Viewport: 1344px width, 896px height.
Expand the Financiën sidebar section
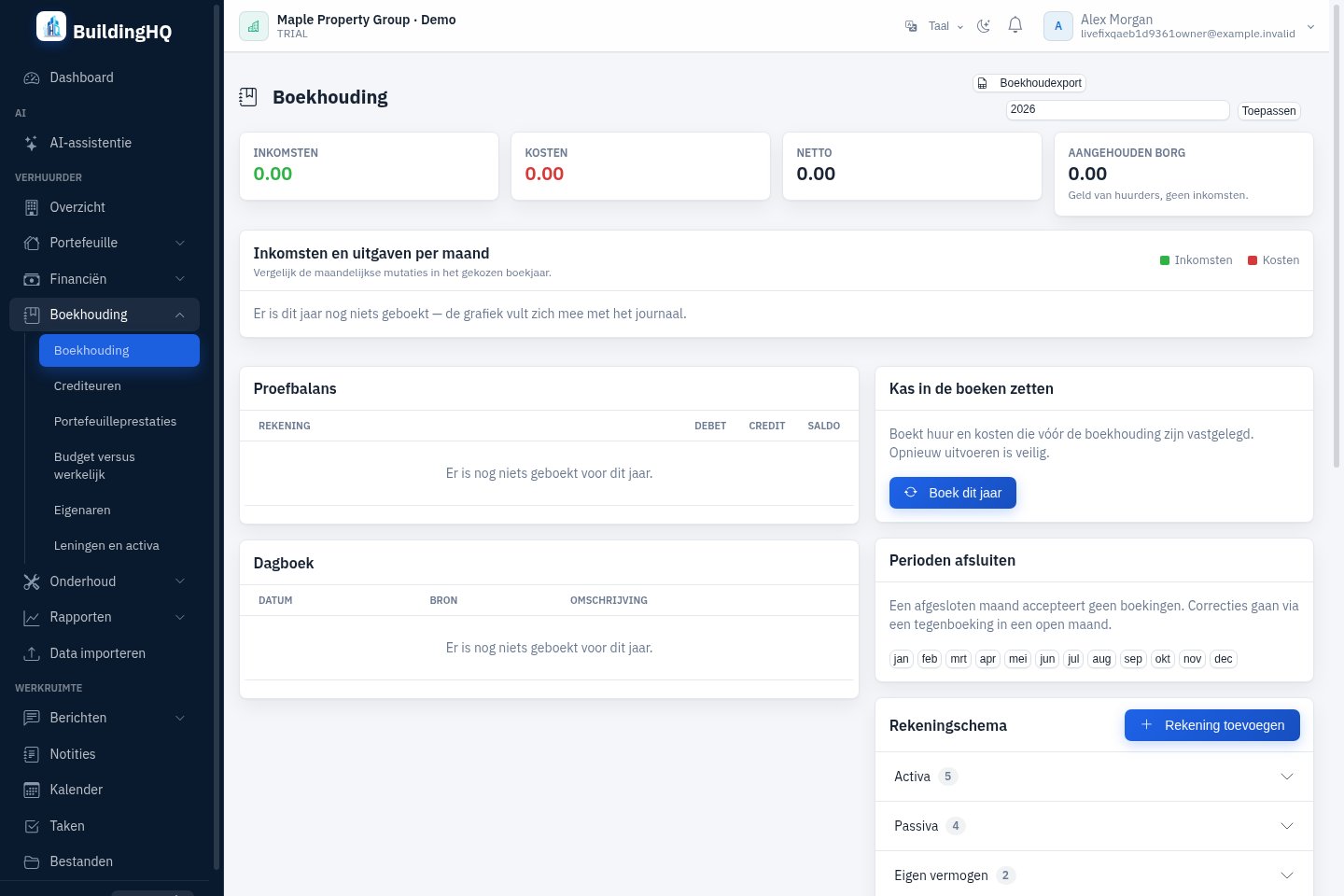pyautogui.click(x=105, y=279)
